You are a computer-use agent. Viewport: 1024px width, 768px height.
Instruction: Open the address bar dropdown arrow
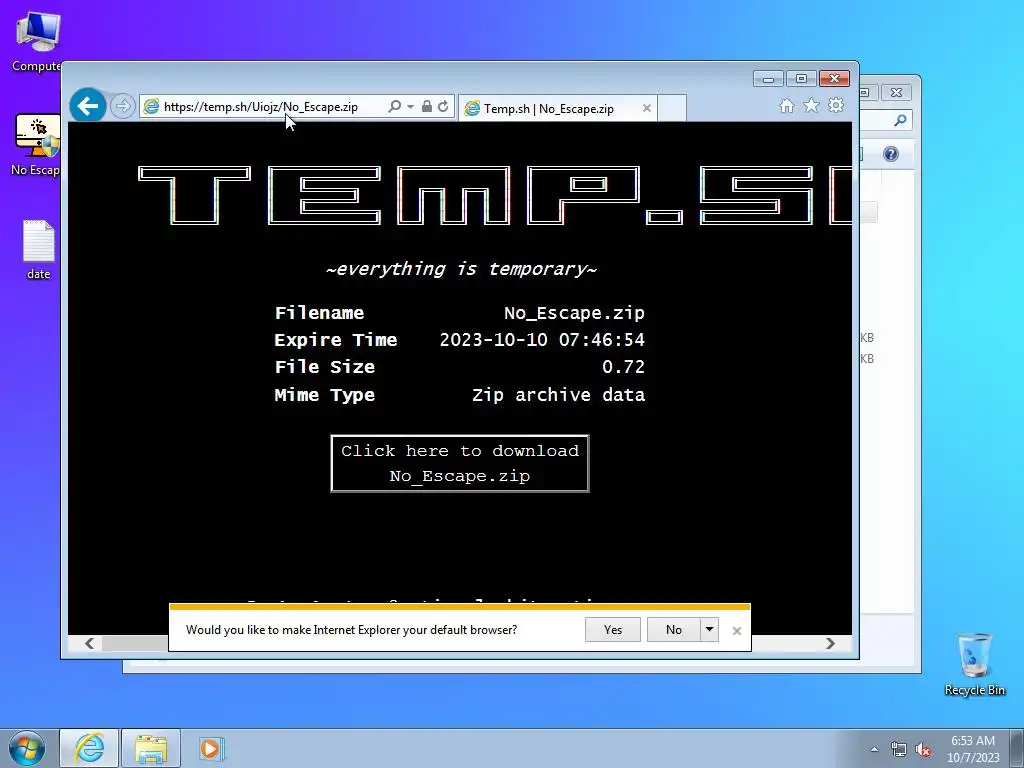(410, 106)
